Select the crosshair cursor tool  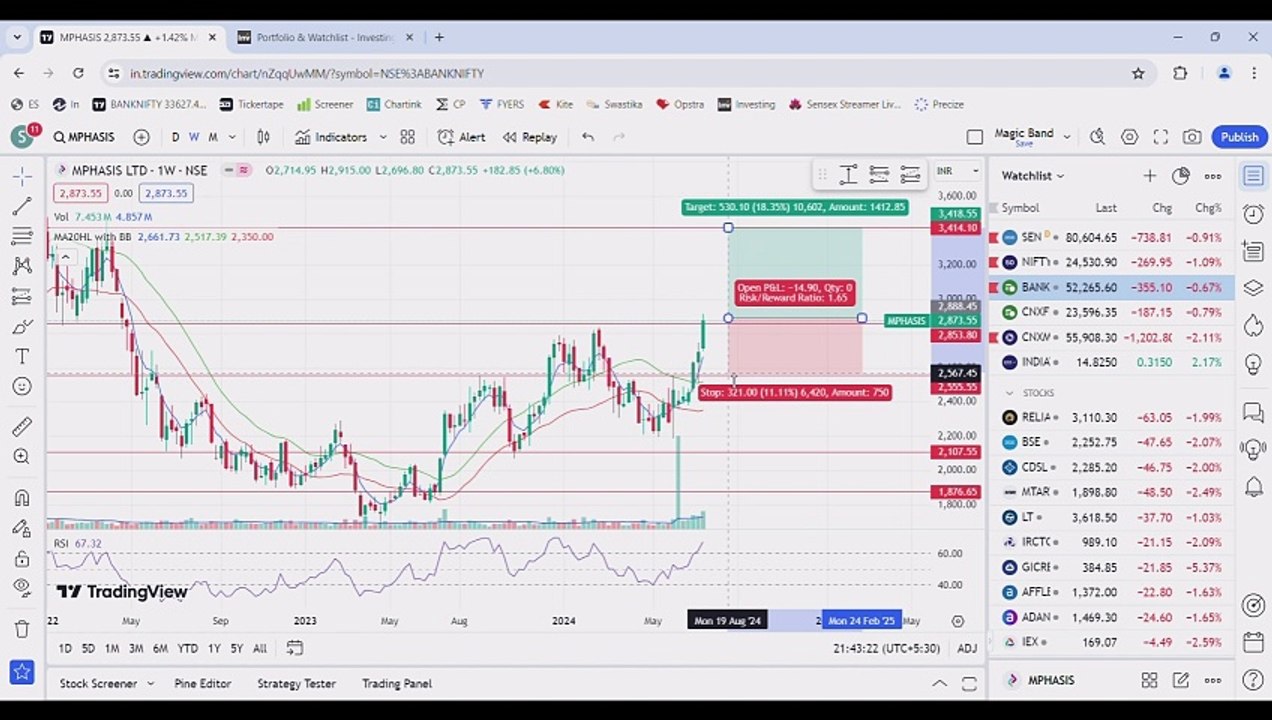22,176
